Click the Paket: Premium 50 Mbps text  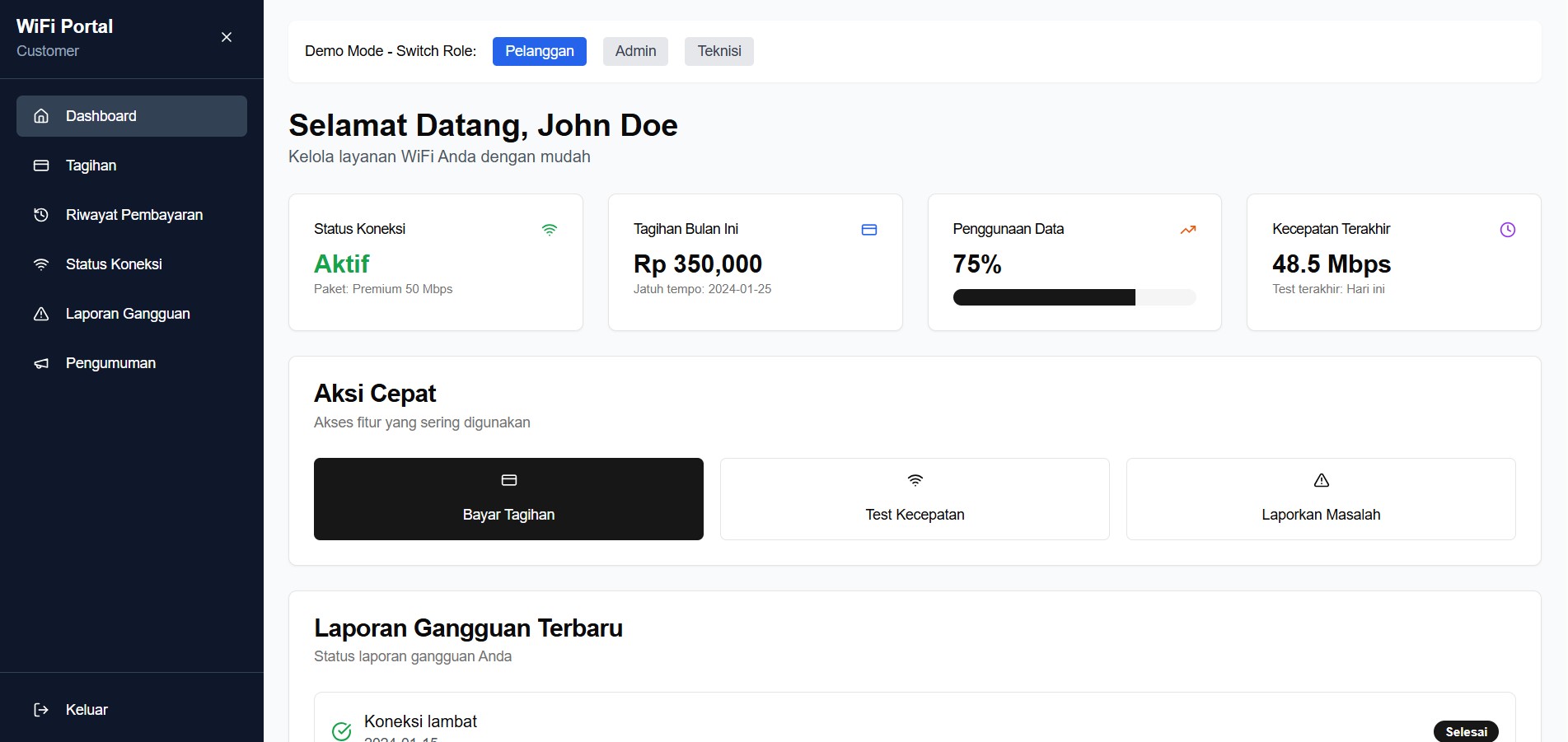click(x=383, y=289)
